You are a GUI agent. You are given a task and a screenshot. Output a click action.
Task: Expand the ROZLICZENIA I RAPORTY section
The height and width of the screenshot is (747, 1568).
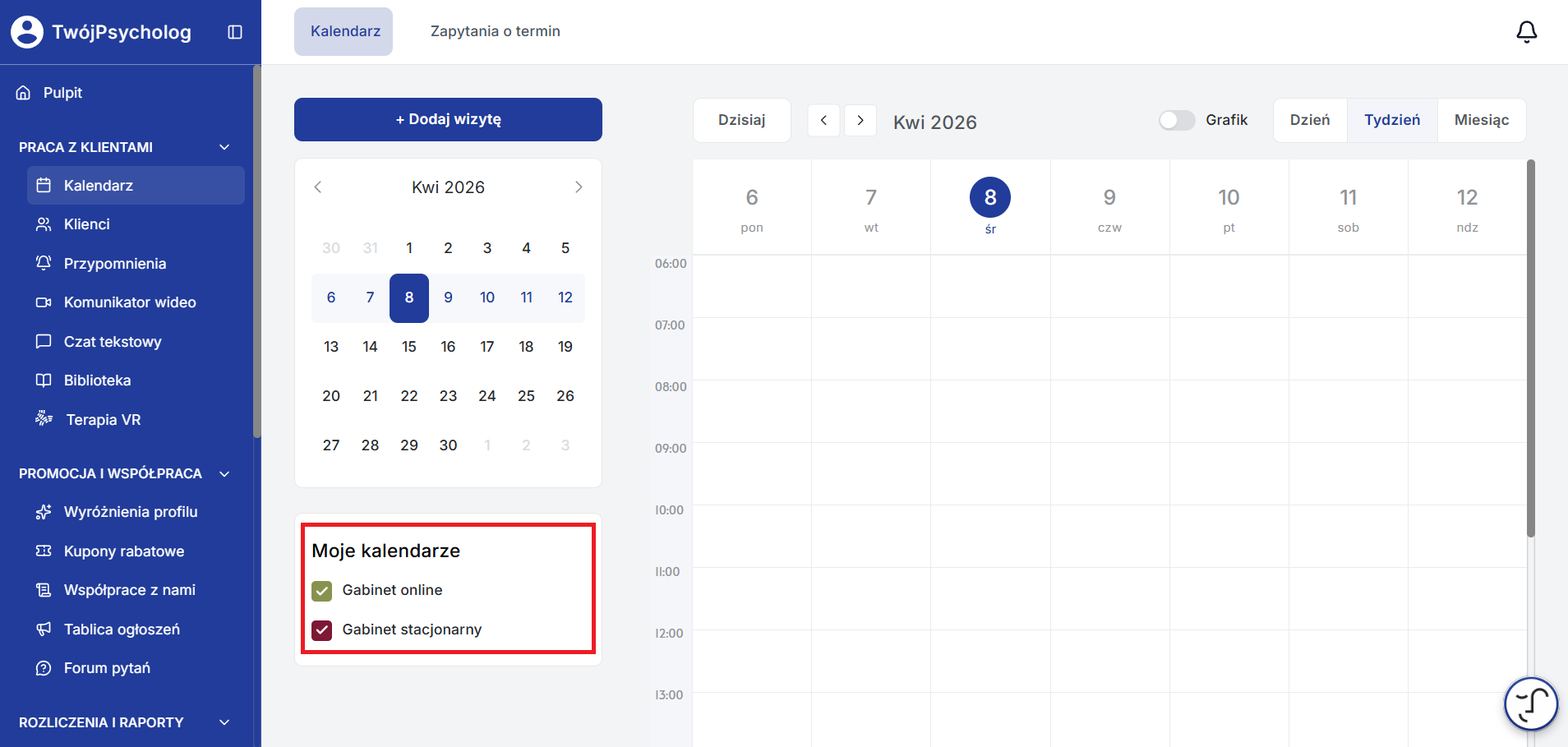coord(224,722)
